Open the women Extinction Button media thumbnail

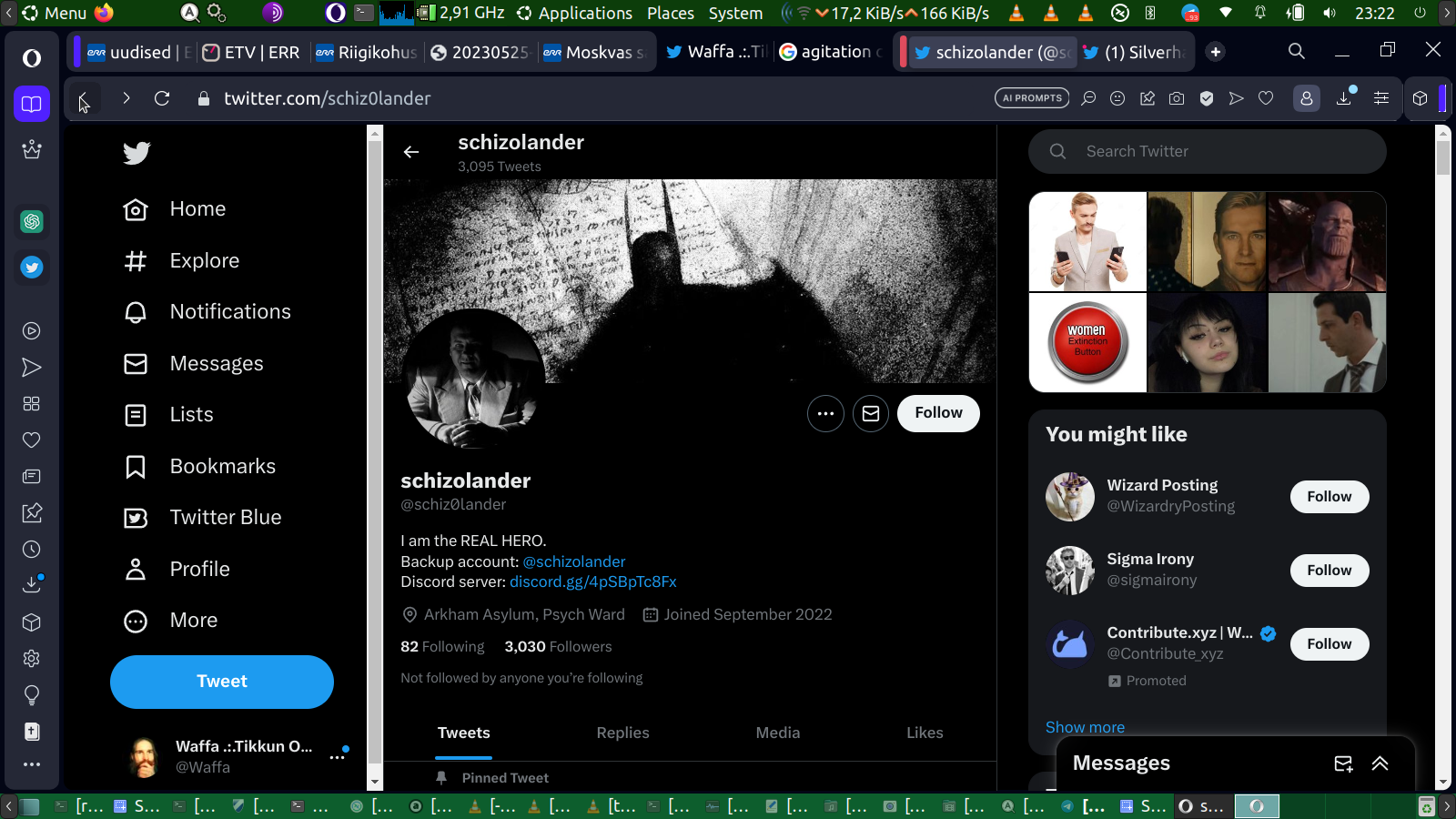pos(1087,343)
